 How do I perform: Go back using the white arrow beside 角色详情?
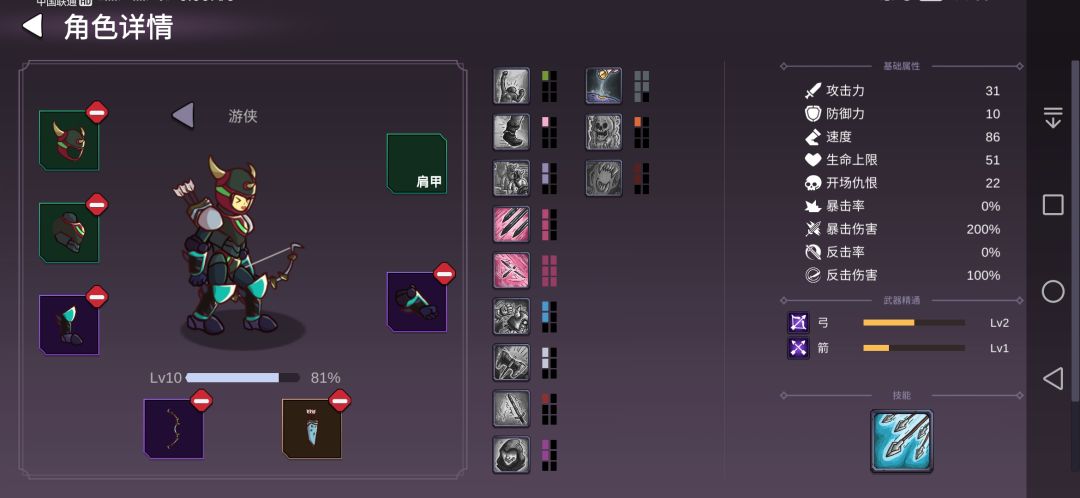(x=32, y=26)
